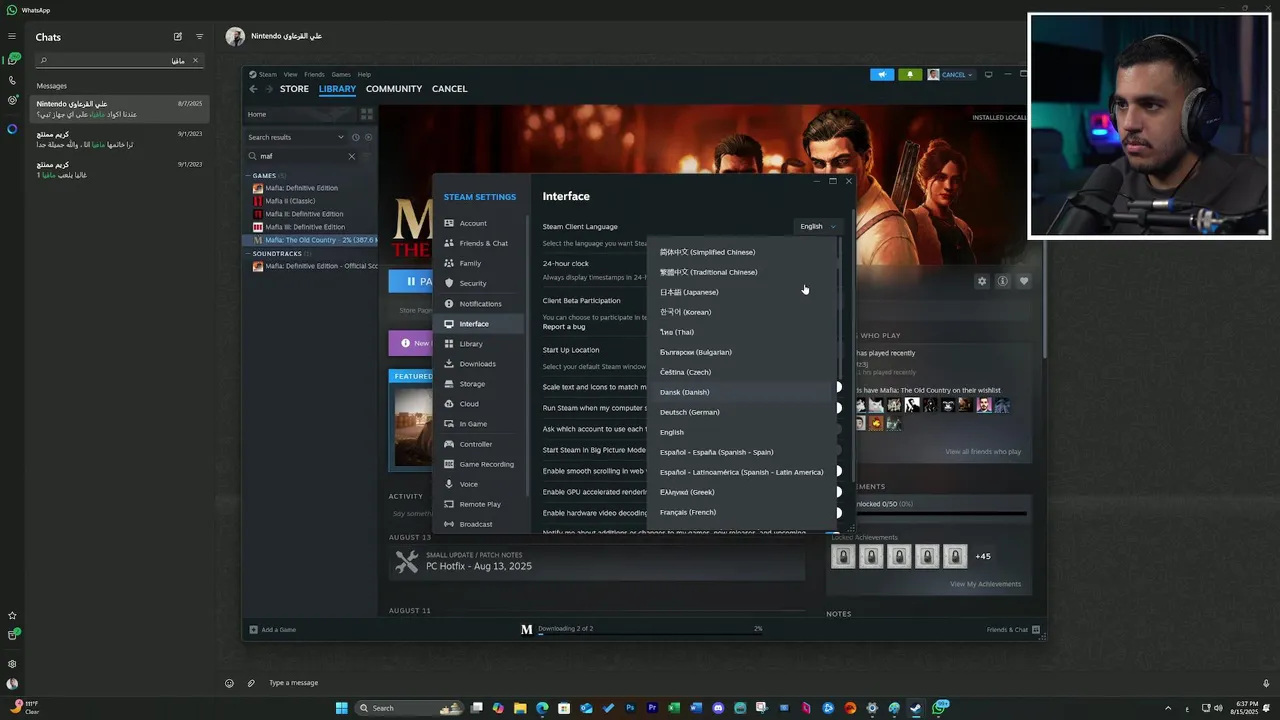Select Mafia: Definitive Edition in library list
Screen dimensions: 1280x720
pyautogui.click(x=301, y=188)
